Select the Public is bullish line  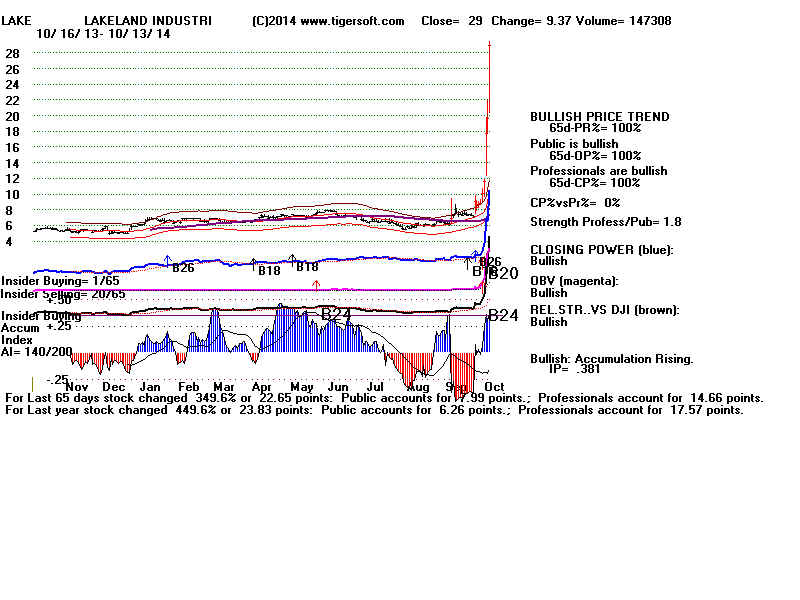[574, 144]
